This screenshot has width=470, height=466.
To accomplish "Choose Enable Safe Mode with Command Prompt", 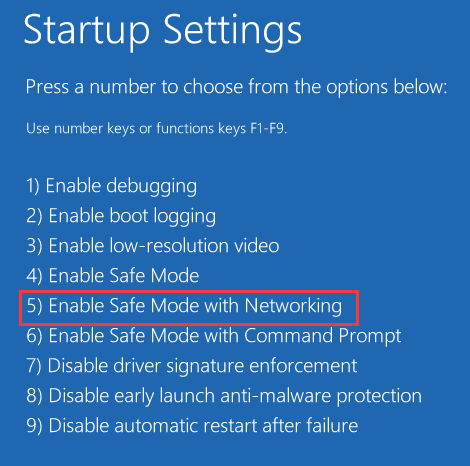I will click(x=214, y=336).
